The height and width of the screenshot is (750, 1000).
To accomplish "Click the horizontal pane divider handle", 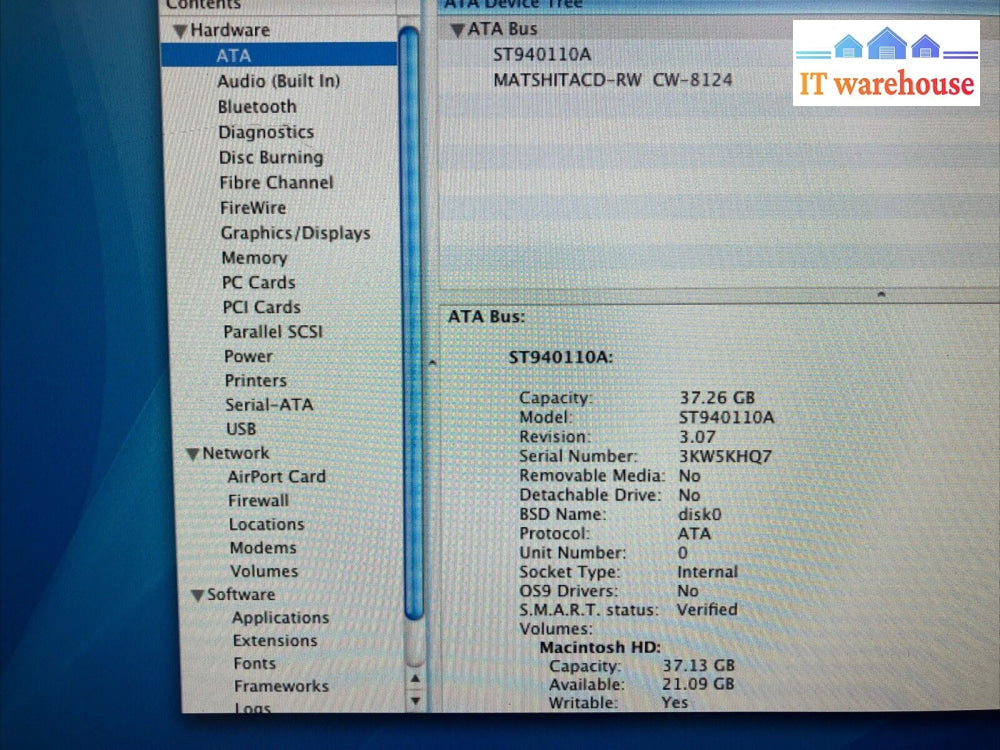I will pos(881,294).
